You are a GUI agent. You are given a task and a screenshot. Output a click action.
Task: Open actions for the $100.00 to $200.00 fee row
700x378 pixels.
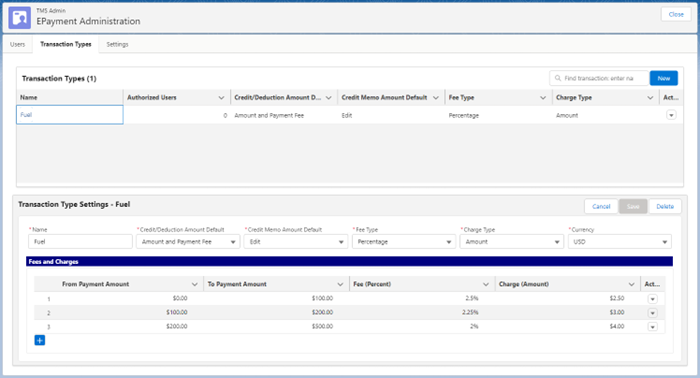(x=652, y=313)
